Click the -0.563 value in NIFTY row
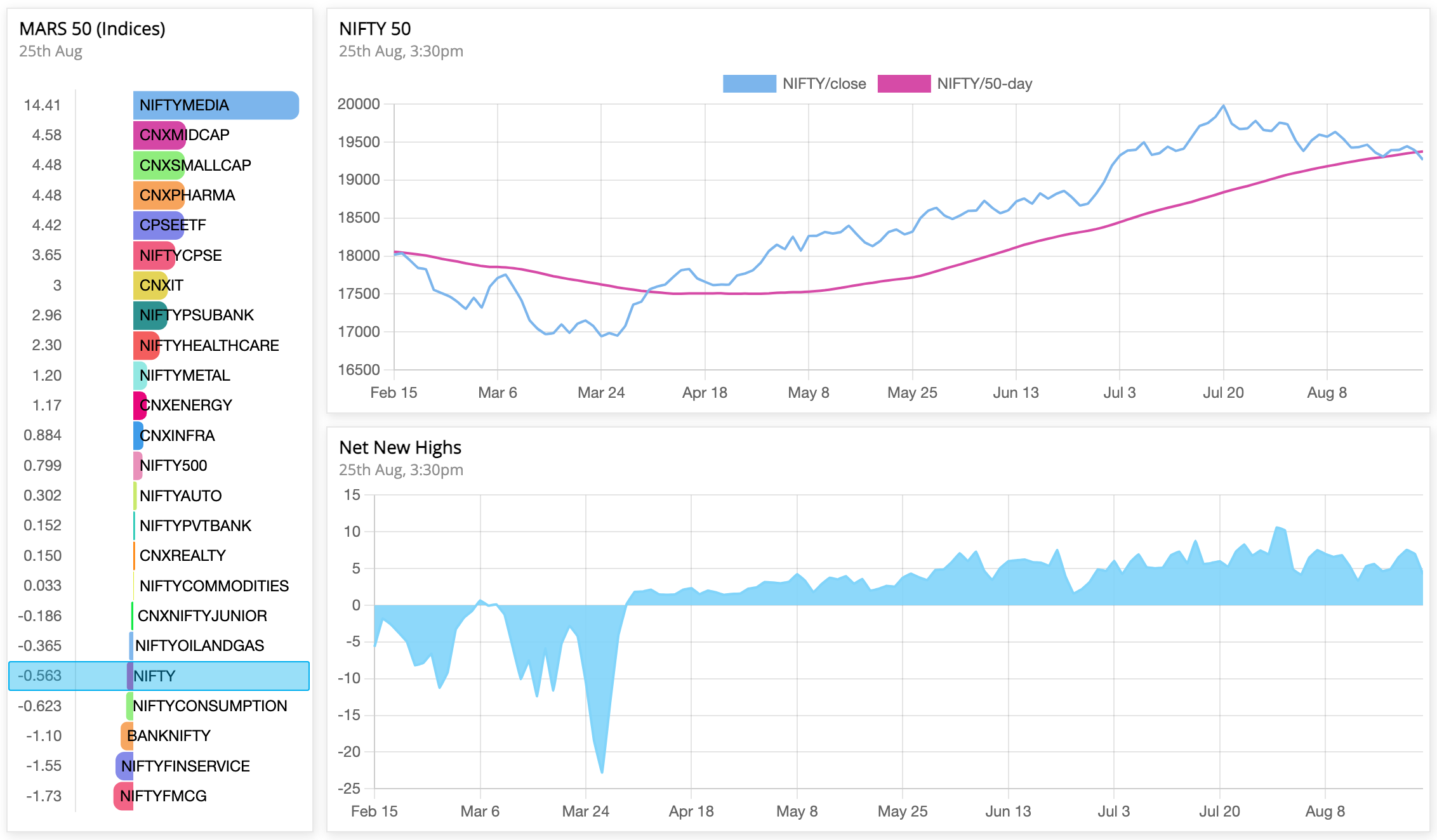The width and height of the screenshot is (1437, 840). [x=39, y=676]
